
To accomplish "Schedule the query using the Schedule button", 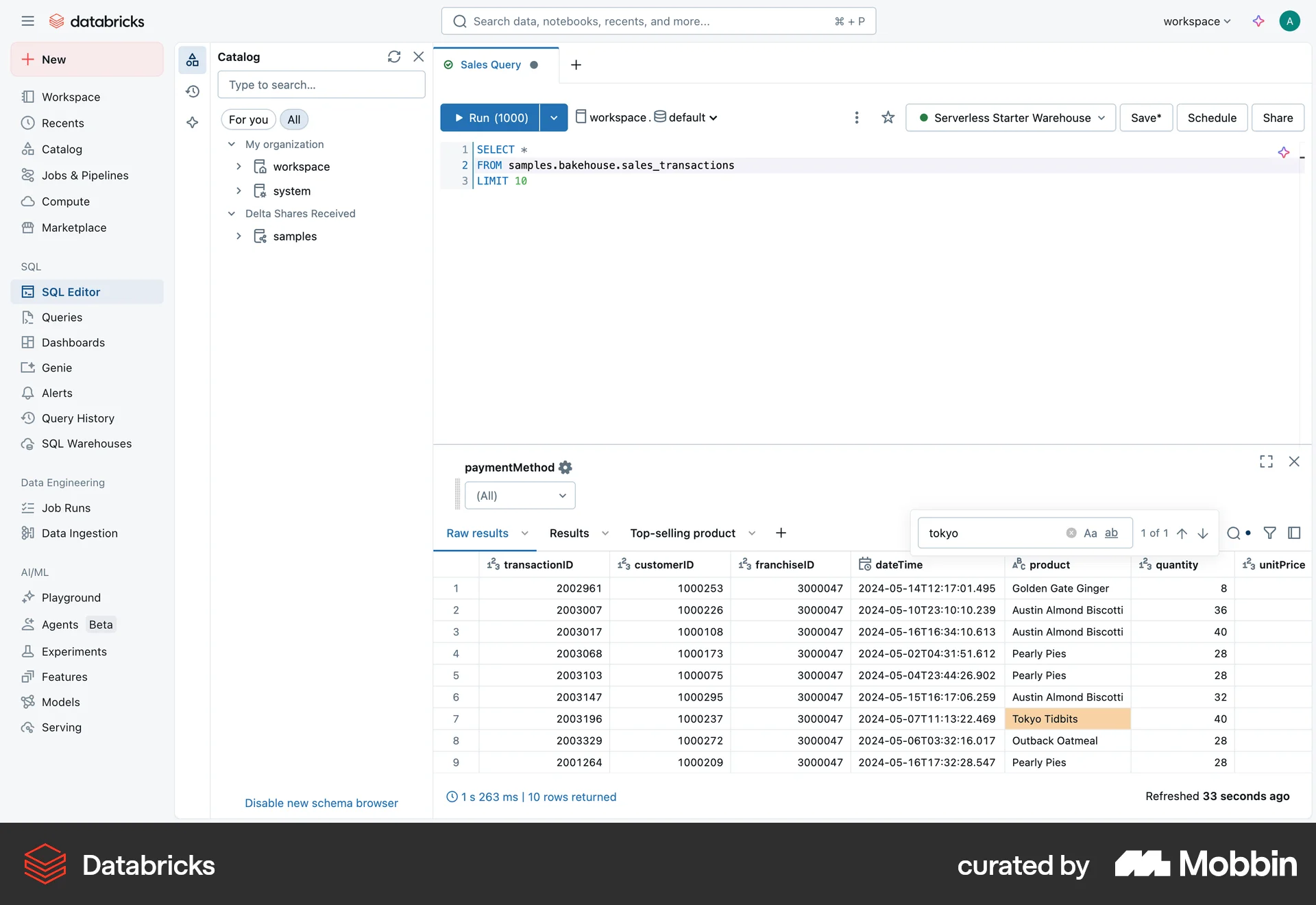I will pyautogui.click(x=1211, y=117).
